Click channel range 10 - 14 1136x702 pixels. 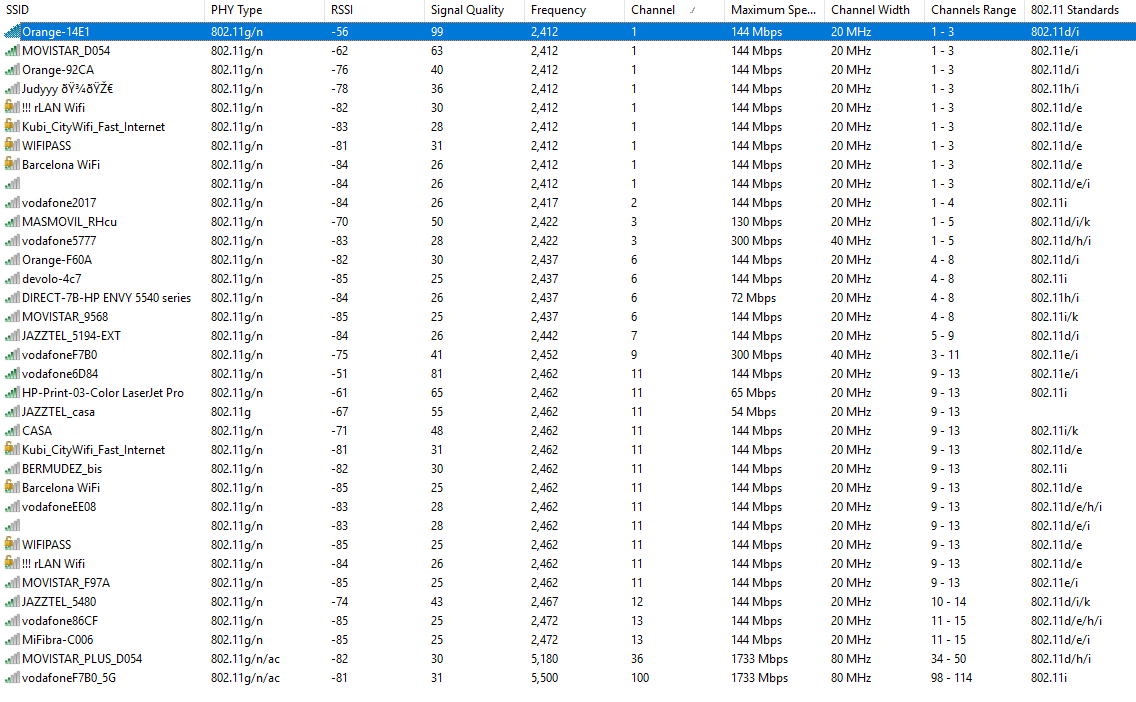948,601
